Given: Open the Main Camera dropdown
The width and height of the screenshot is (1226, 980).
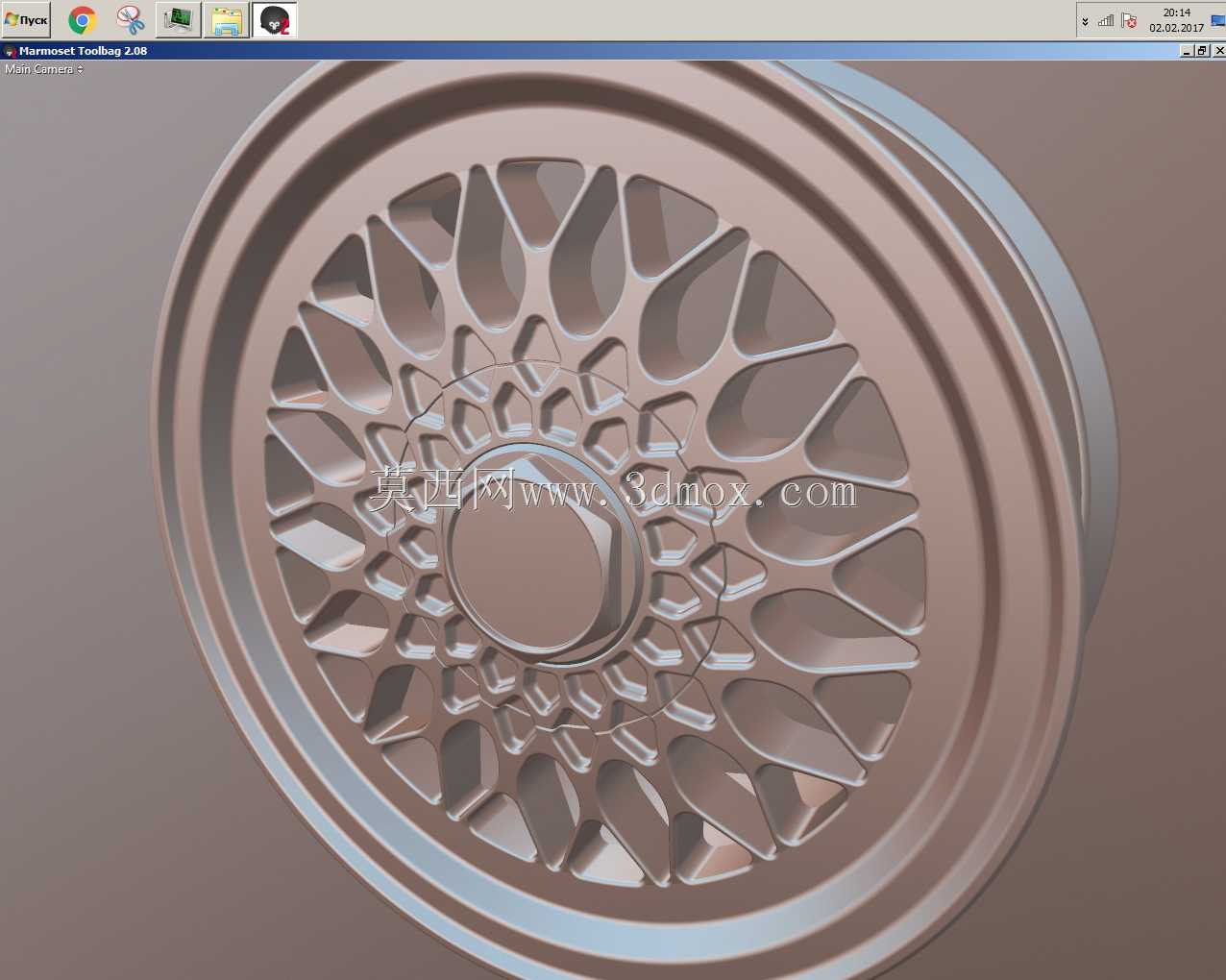Looking at the screenshot, I should click(44, 69).
